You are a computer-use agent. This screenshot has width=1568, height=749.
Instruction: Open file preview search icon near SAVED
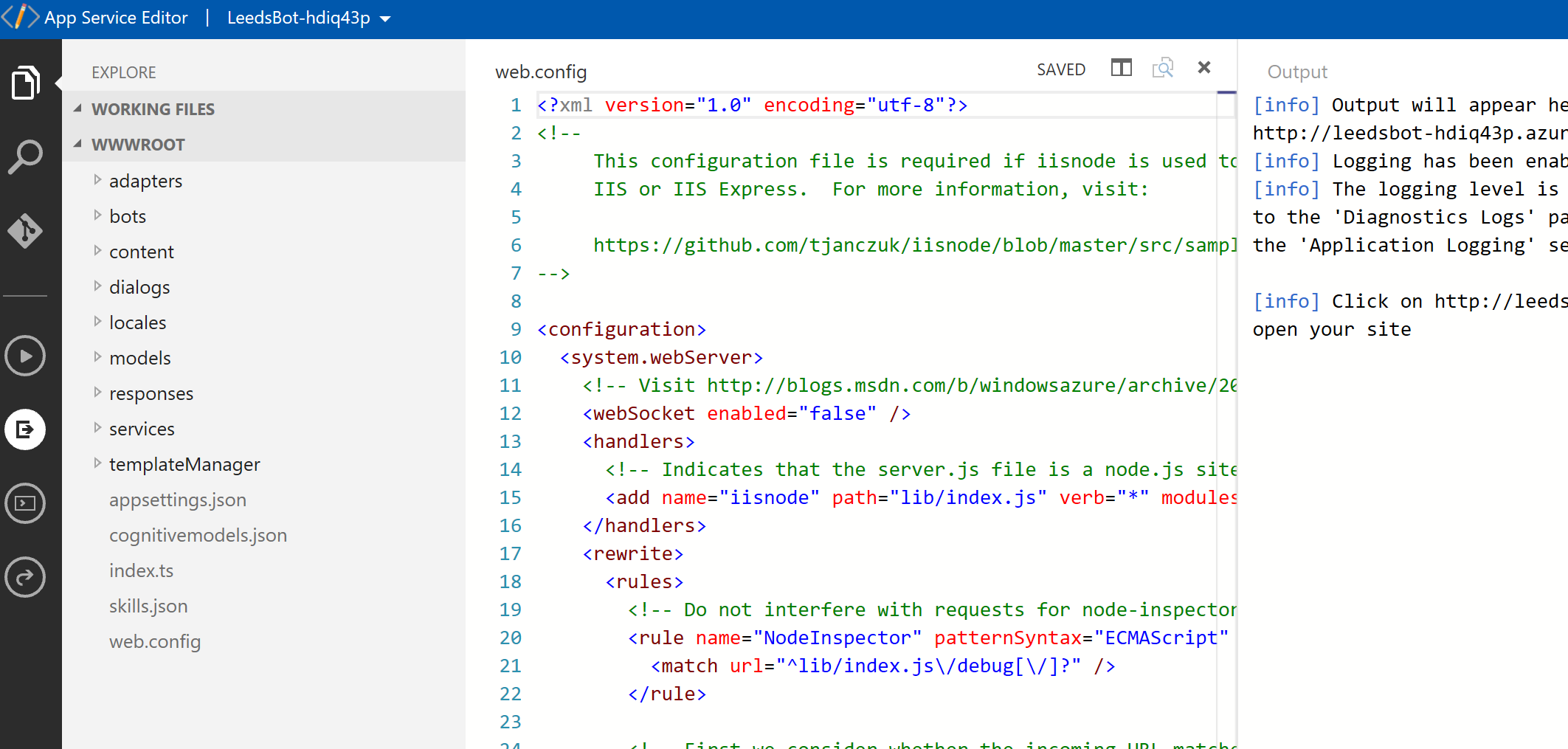click(x=1163, y=67)
